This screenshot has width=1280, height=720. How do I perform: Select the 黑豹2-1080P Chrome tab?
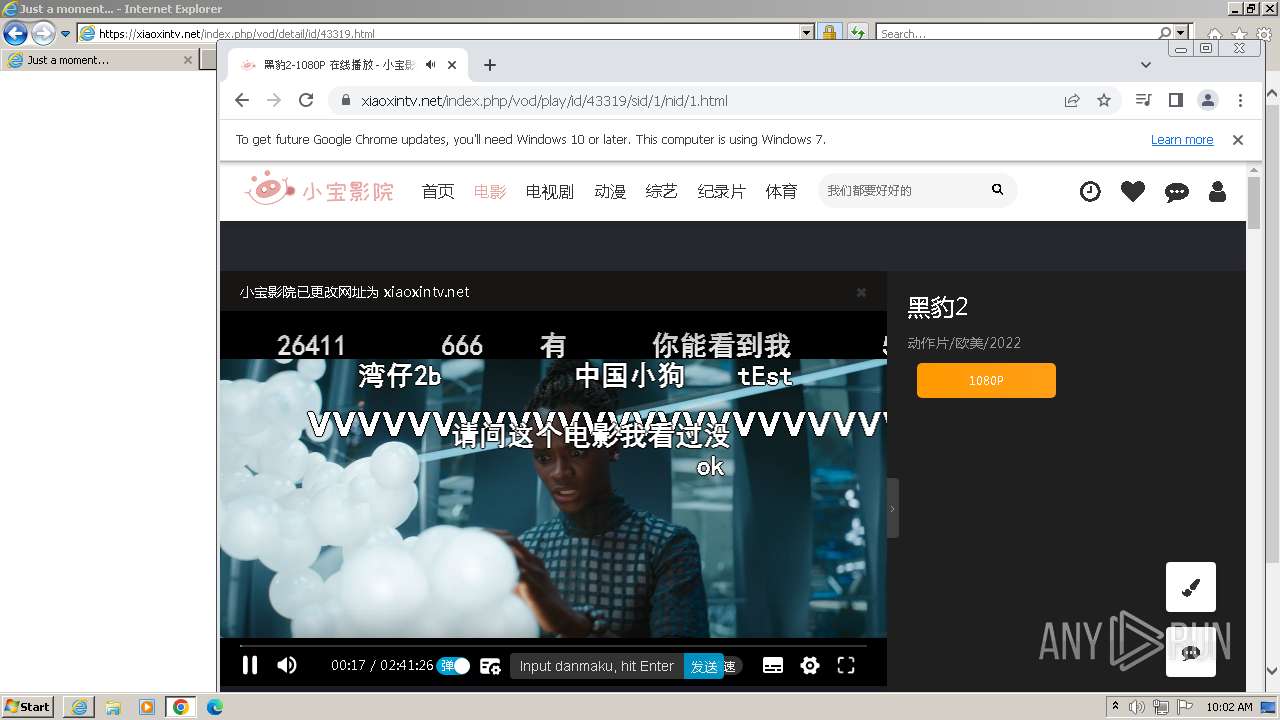[x=348, y=65]
